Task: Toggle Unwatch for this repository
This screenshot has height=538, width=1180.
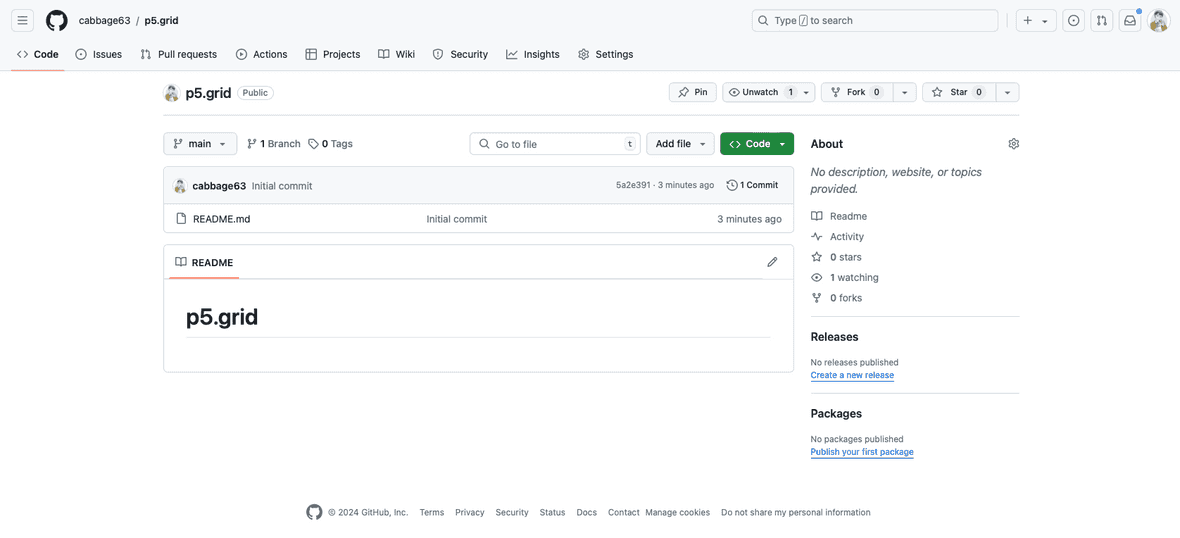Action: (x=759, y=92)
